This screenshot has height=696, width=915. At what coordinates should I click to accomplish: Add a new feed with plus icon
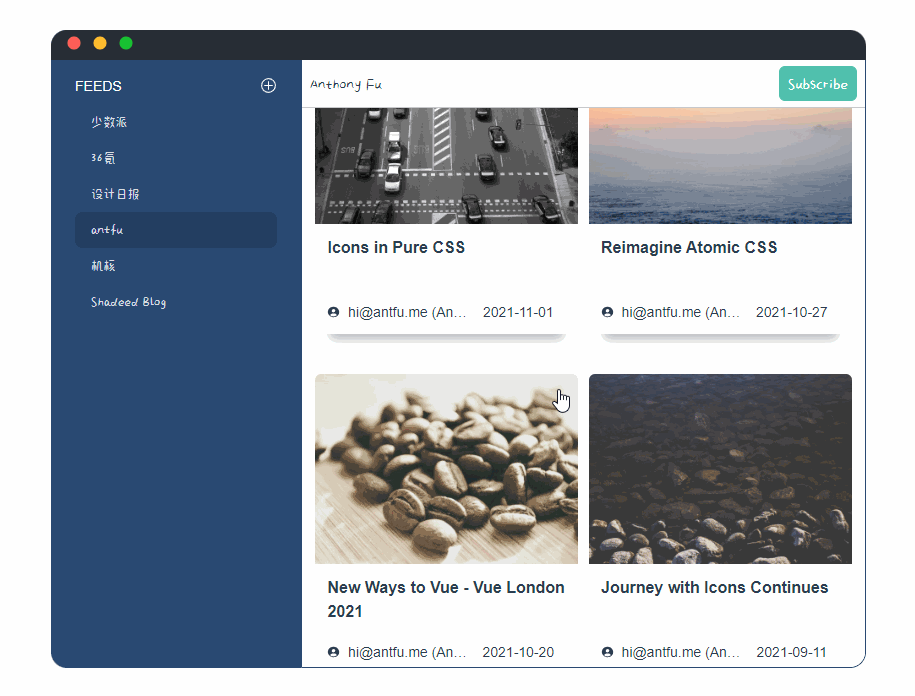(268, 86)
